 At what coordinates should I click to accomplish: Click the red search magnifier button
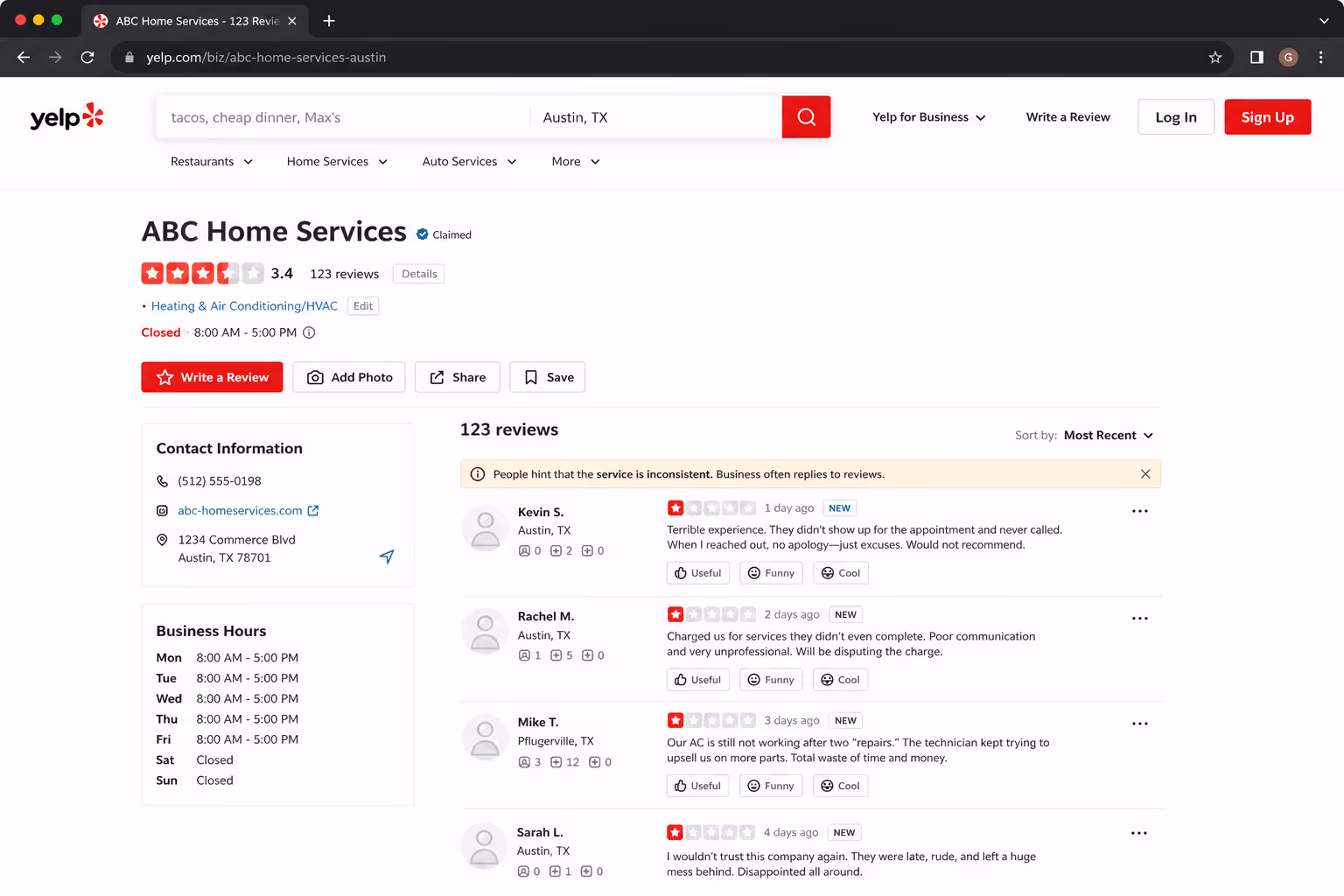[806, 117]
